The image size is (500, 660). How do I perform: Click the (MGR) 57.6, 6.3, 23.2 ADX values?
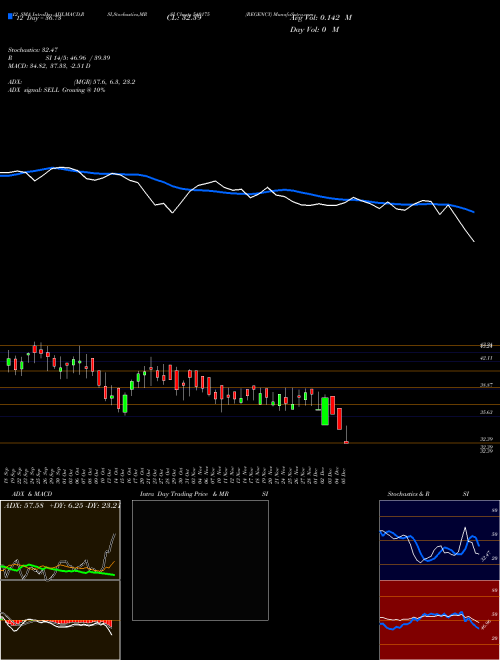click(104, 82)
